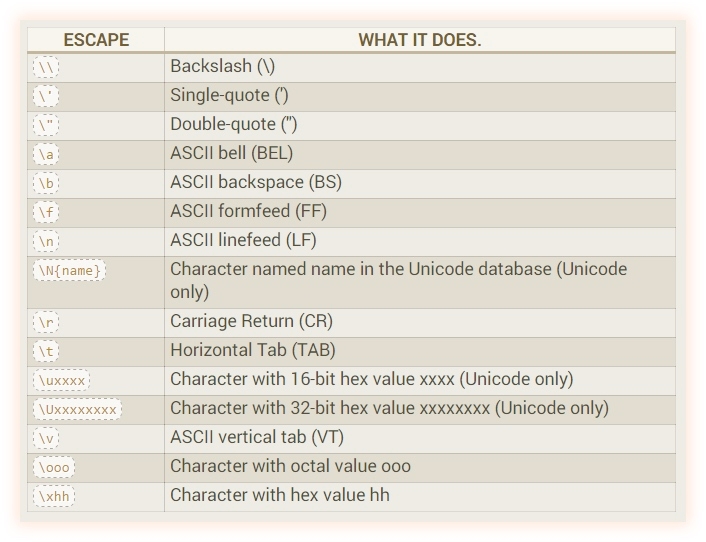The height and width of the screenshot is (542, 706).
Task: Click the \xhh hex escape code
Action: click(54, 496)
